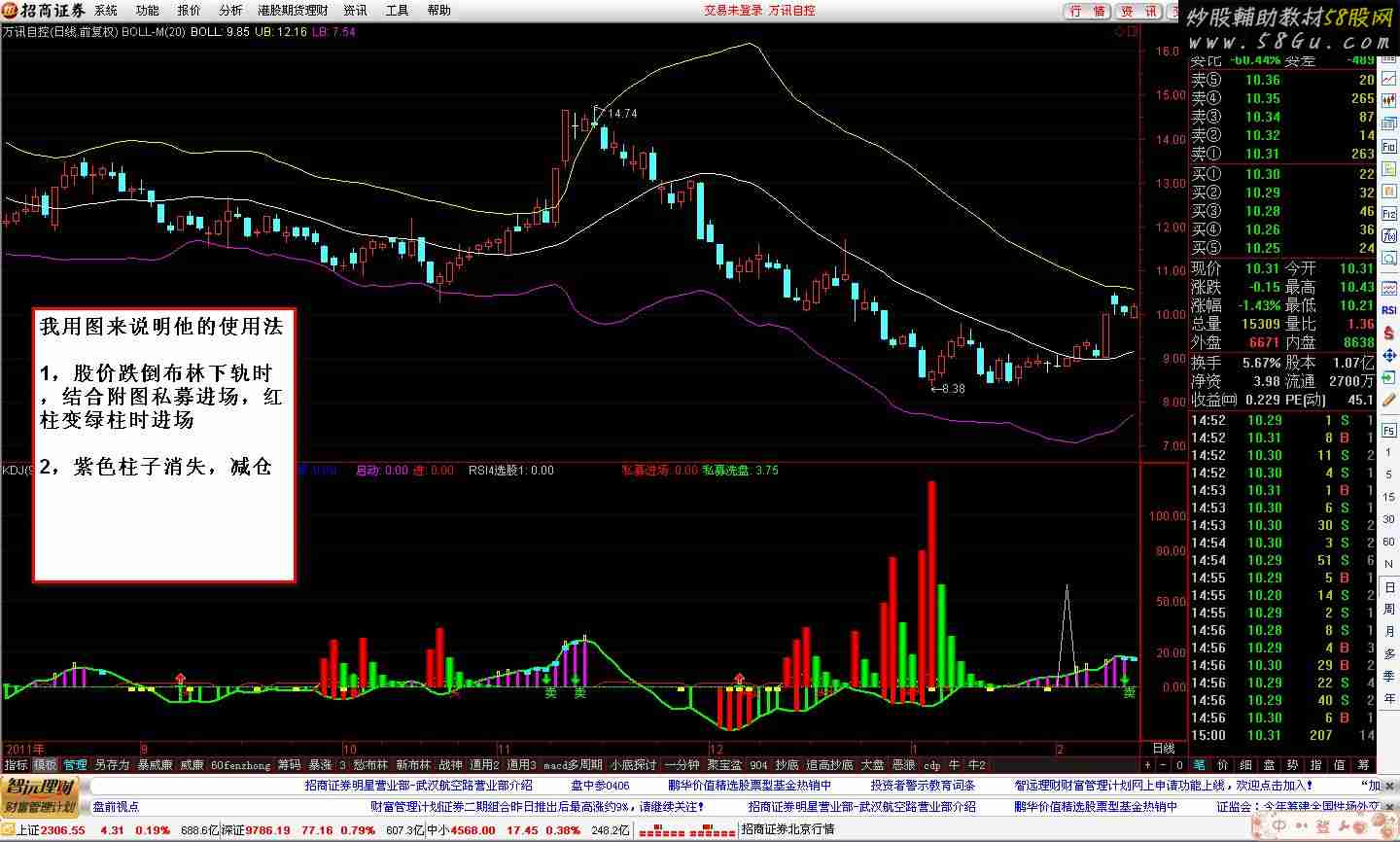Click the wave indicator icon above RSI

[1389, 289]
